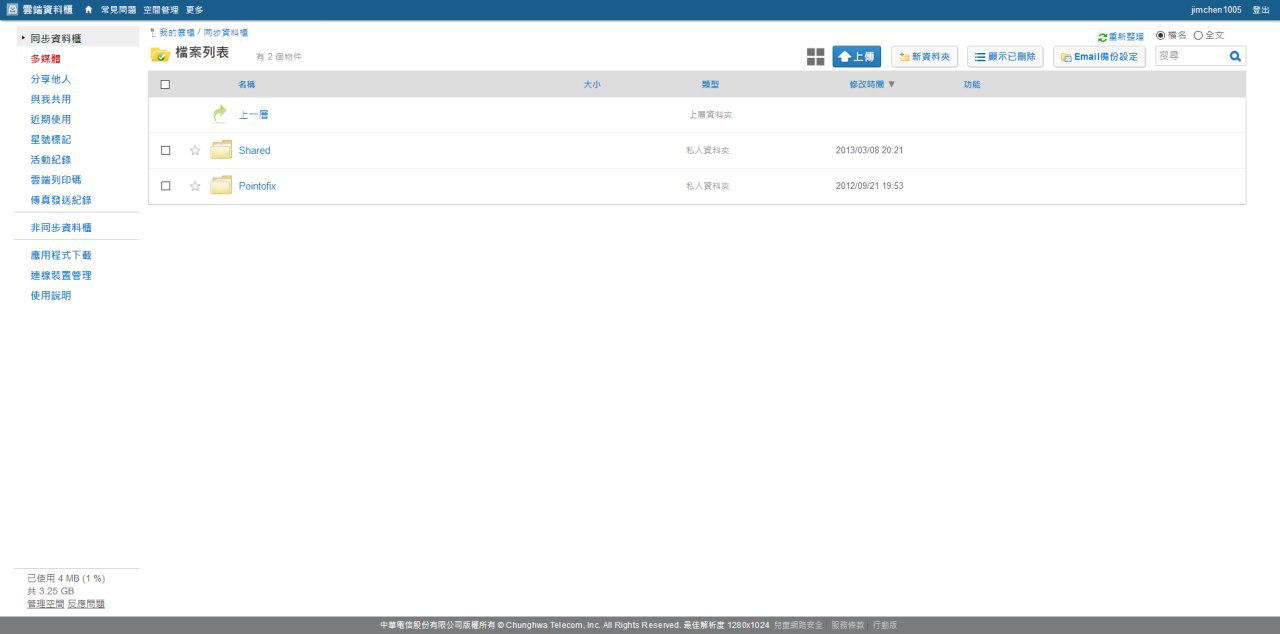This screenshot has height=634, width=1280.
Task: Switch to grid thumbnail view
Action: pyautogui.click(x=816, y=57)
